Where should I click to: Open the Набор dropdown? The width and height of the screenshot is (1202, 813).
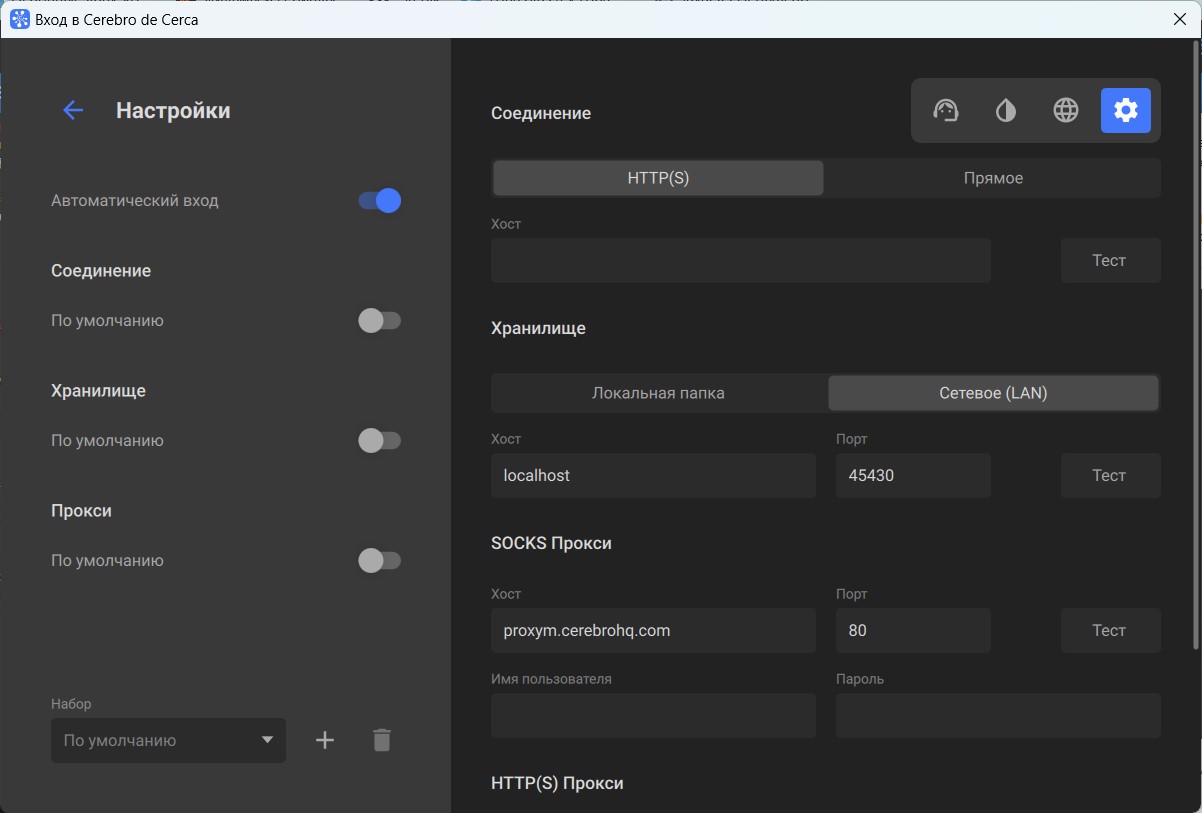click(168, 740)
